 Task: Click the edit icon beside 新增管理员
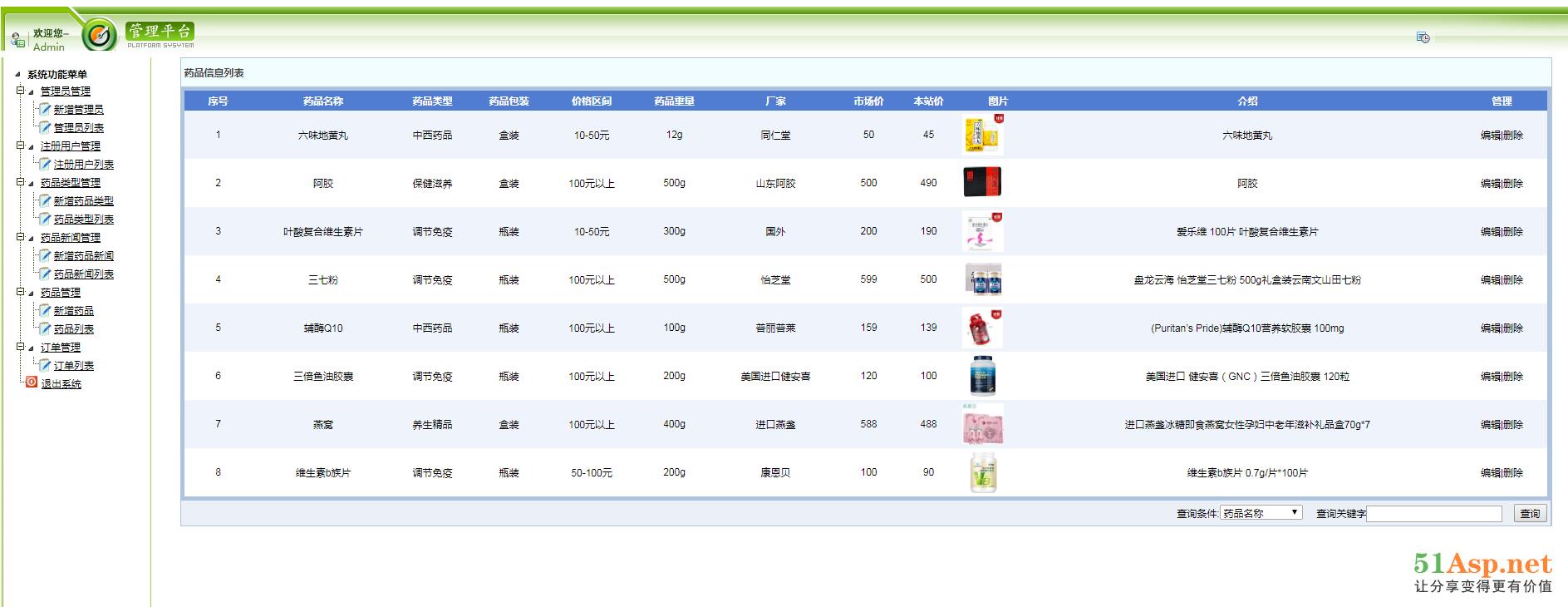pos(45,109)
